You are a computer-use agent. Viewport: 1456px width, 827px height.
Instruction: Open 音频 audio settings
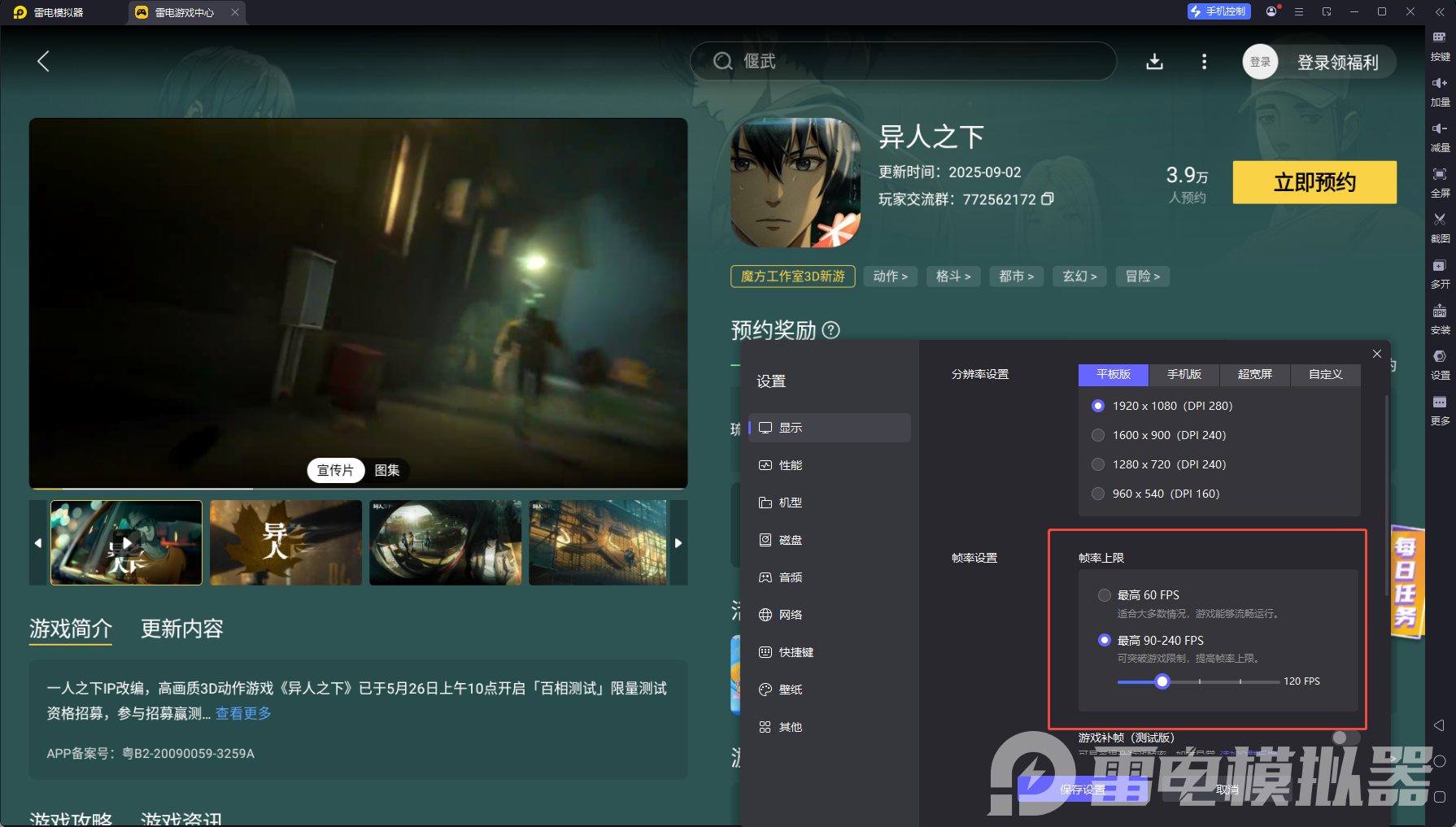point(830,577)
